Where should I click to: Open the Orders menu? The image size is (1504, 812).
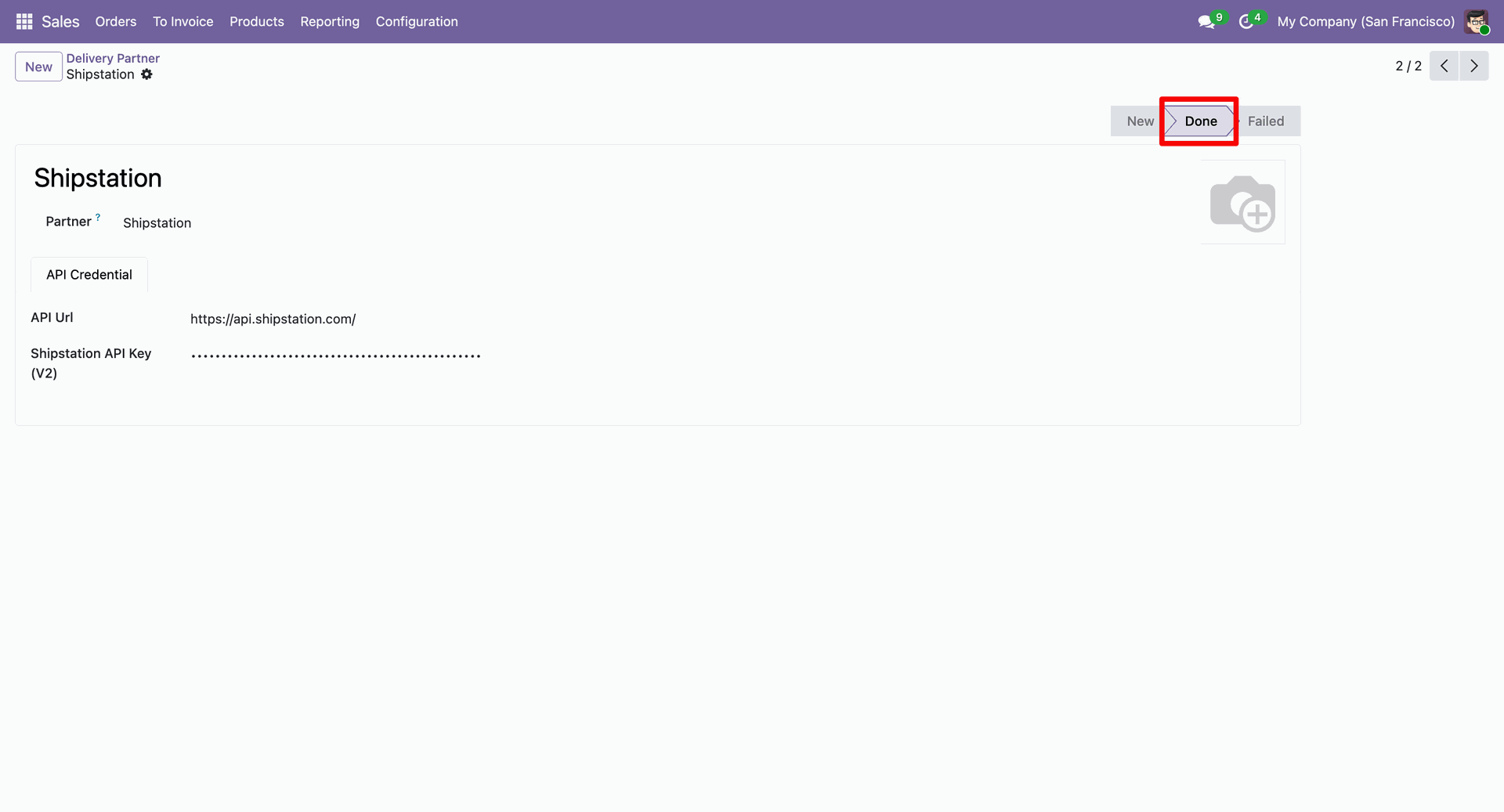[116, 21]
